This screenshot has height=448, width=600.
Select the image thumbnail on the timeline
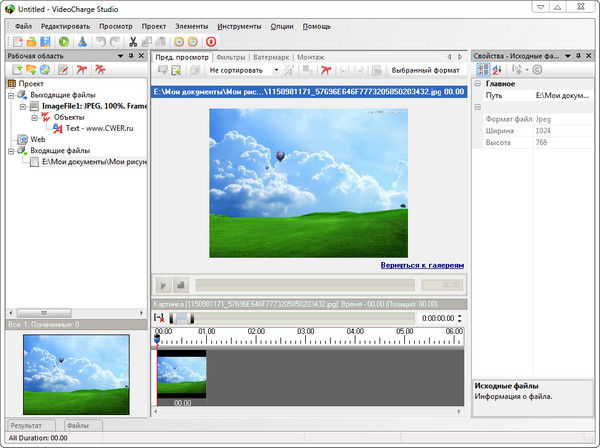click(x=181, y=376)
